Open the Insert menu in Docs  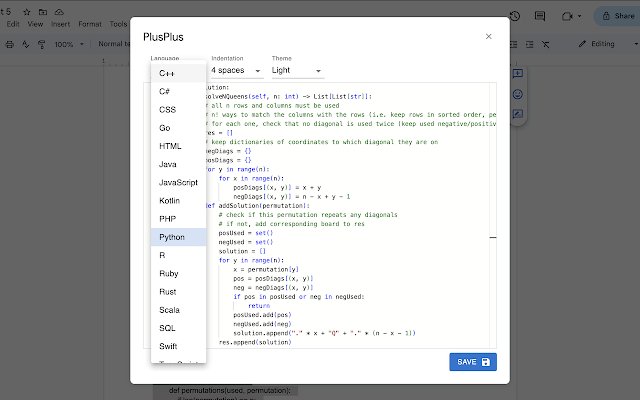coord(60,24)
